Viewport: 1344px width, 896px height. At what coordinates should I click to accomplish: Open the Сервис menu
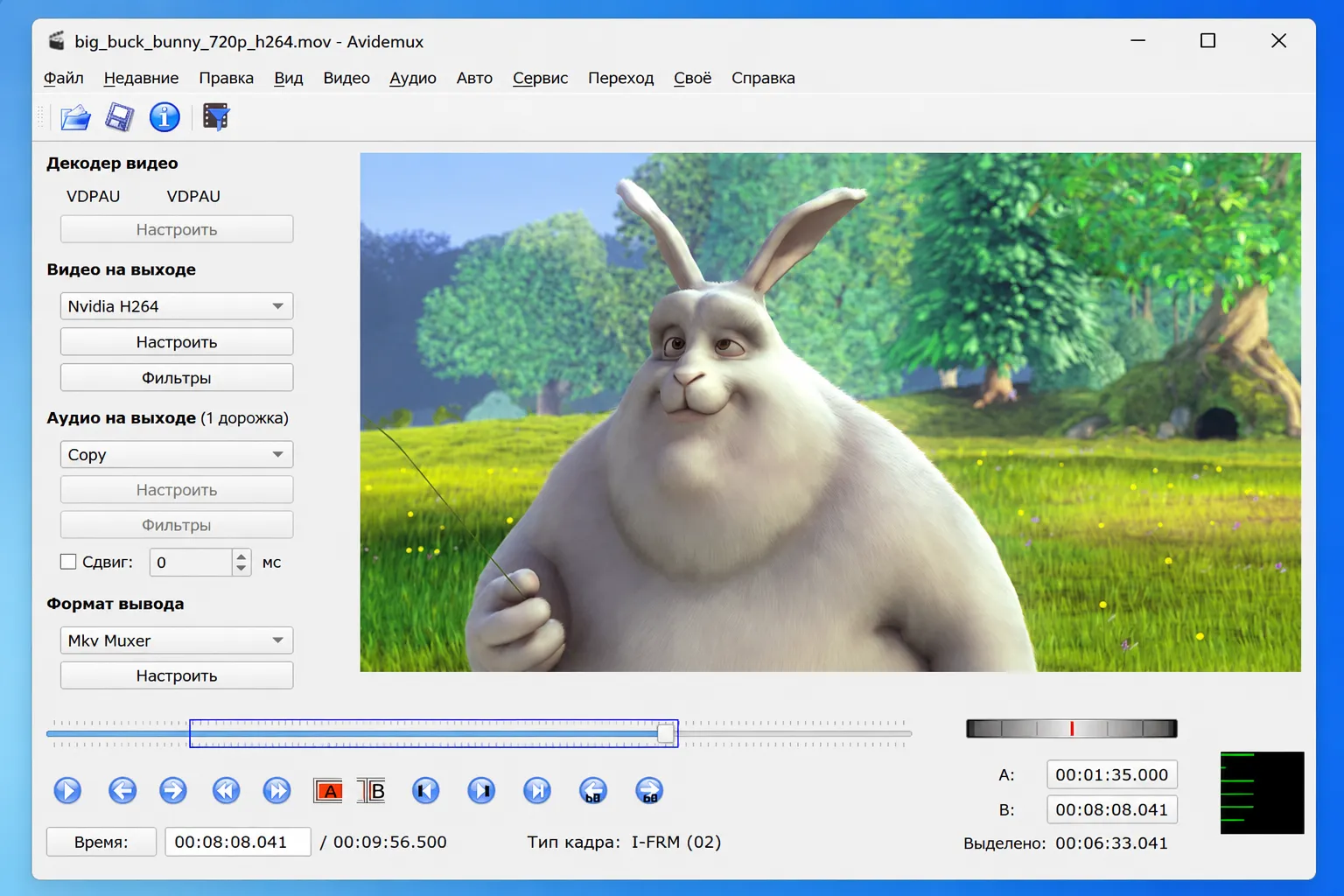pos(540,78)
